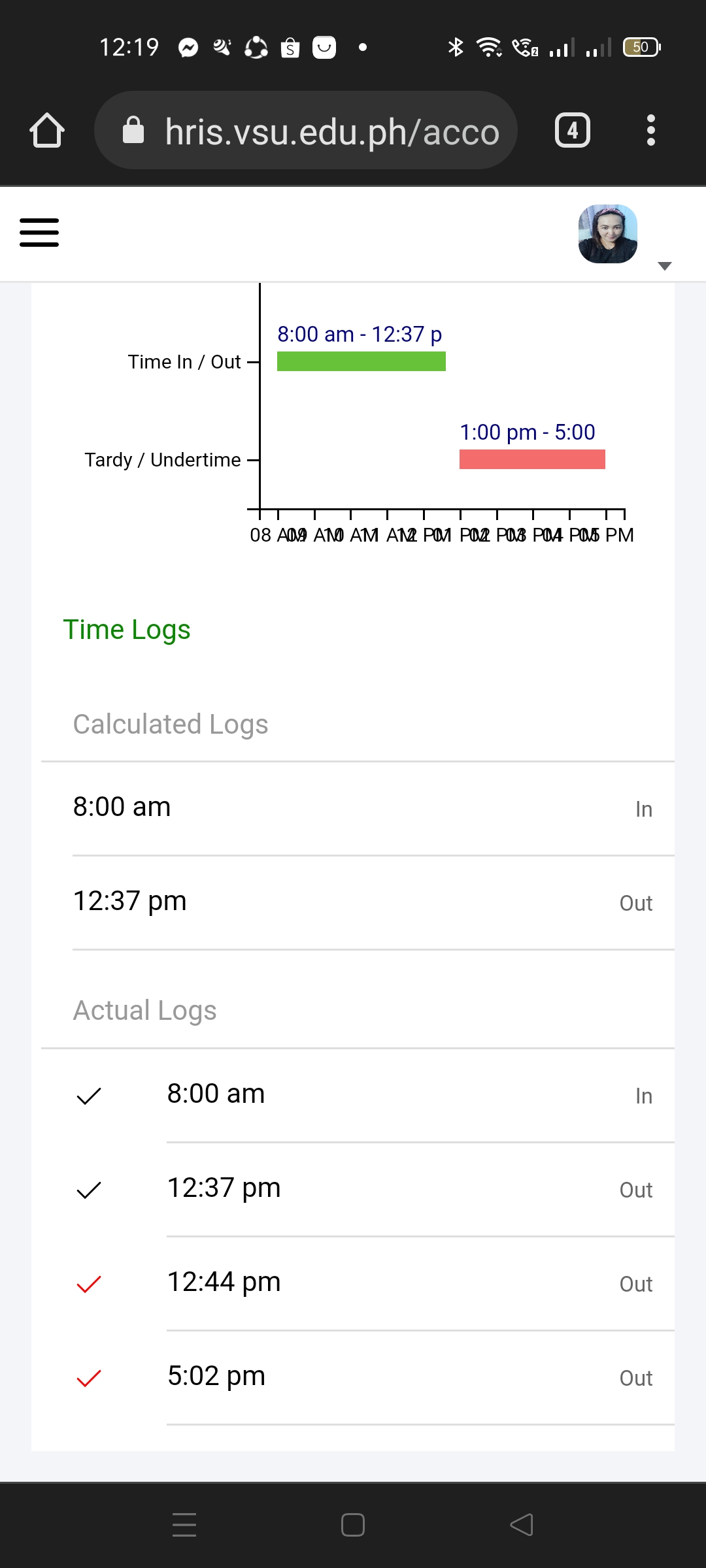Open the browser three-dot overflow menu
Viewport: 706px width, 1568px height.
click(x=650, y=131)
